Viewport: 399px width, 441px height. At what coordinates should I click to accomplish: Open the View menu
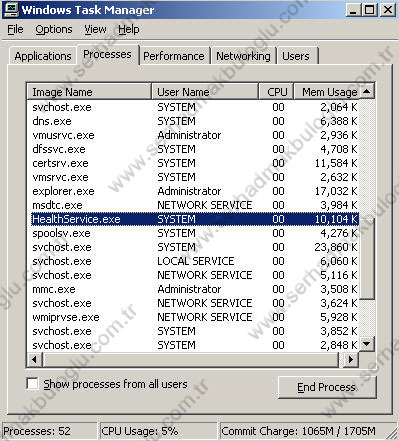pyautogui.click(x=95, y=29)
